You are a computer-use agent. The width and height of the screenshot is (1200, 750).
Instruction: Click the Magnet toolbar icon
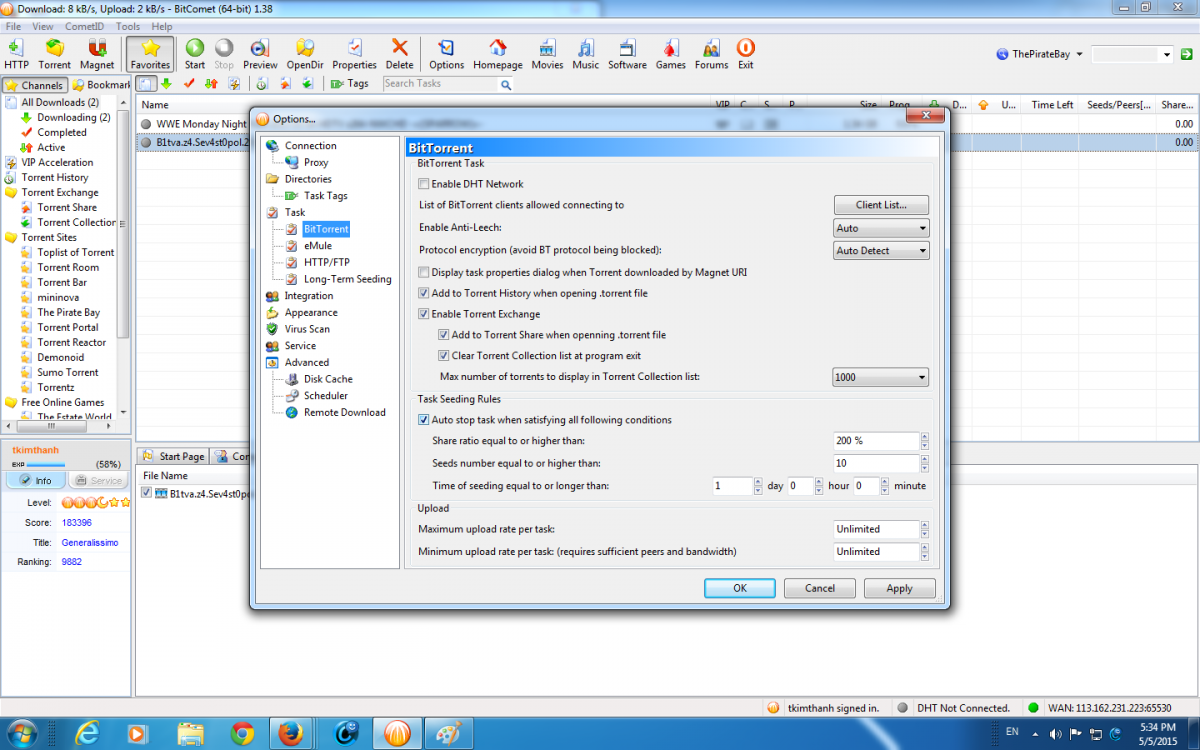pyautogui.click(x=97, y=48)
